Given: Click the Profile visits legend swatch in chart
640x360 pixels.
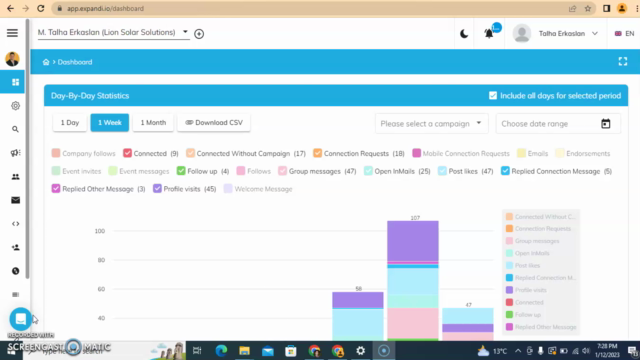Looking at the screenshot, I should click(x=509, y=290).
